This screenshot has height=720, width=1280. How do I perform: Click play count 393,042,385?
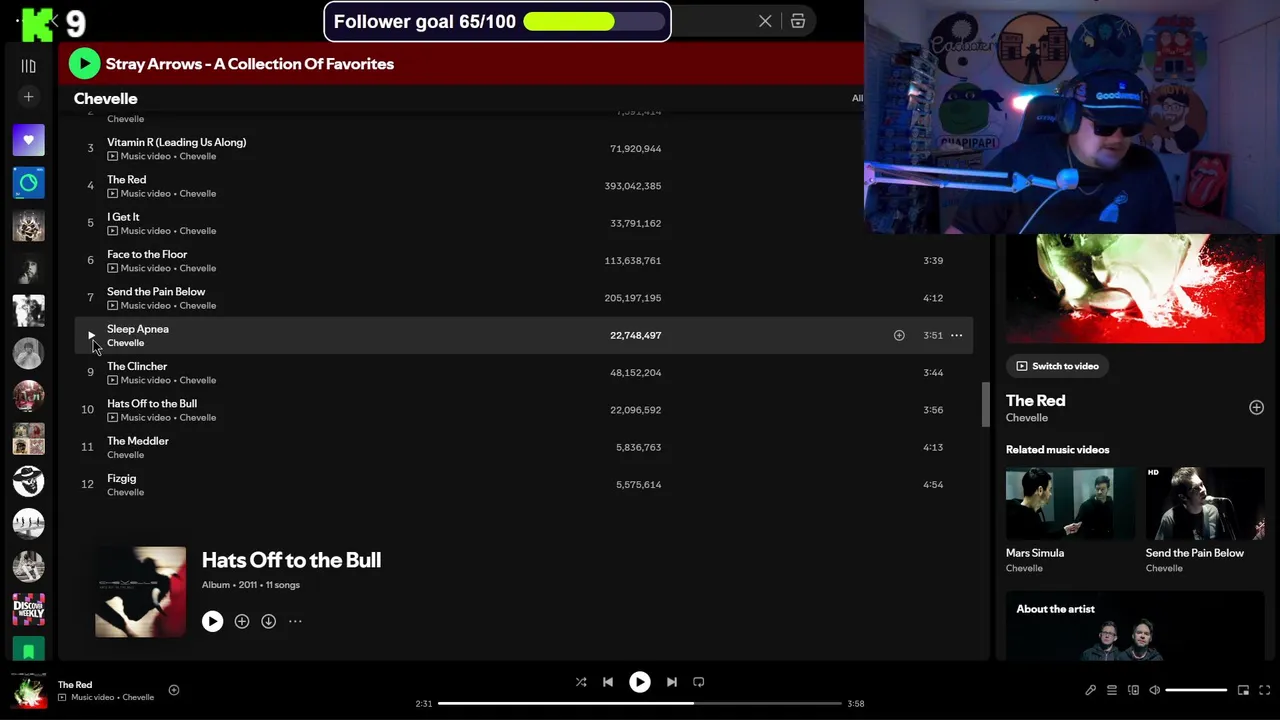pos(632,186)
